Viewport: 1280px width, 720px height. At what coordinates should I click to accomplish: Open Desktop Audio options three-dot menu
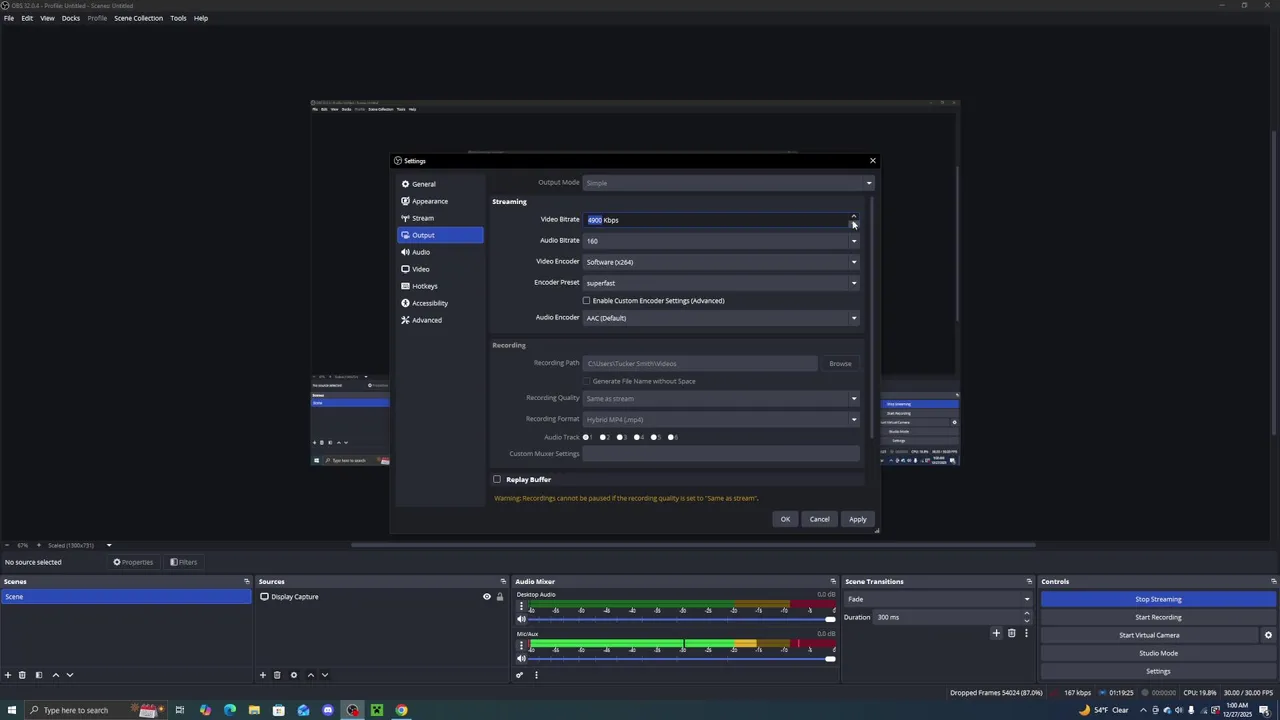point(521,606)
